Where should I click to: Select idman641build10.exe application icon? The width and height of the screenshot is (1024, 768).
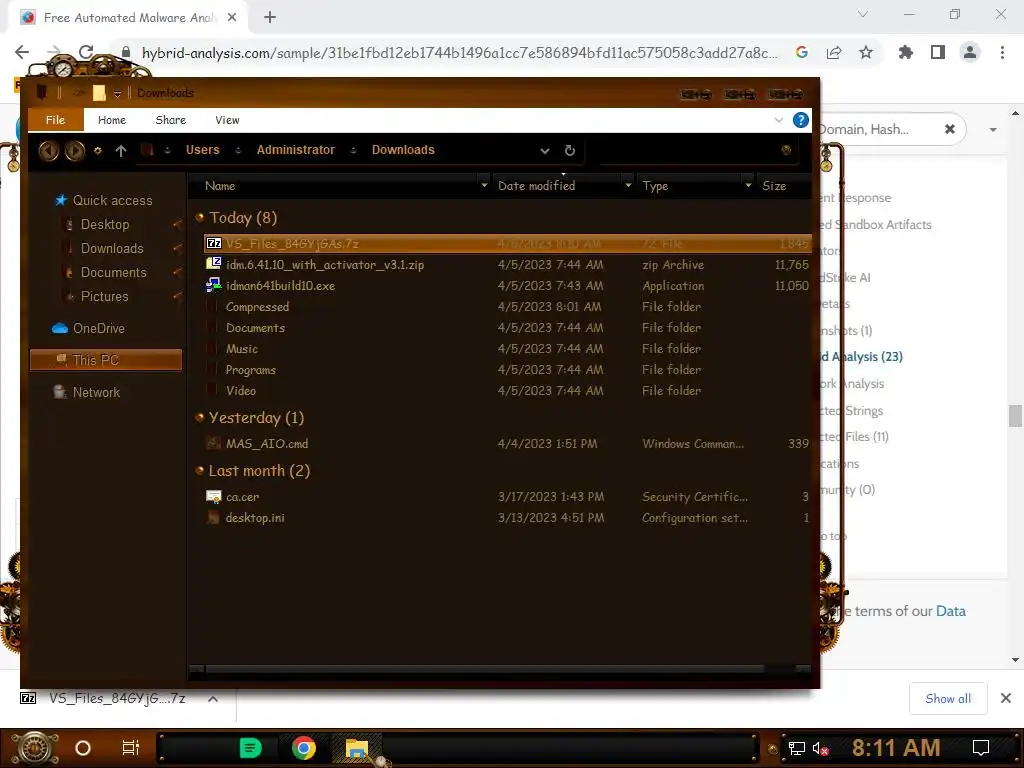[214, 285]
